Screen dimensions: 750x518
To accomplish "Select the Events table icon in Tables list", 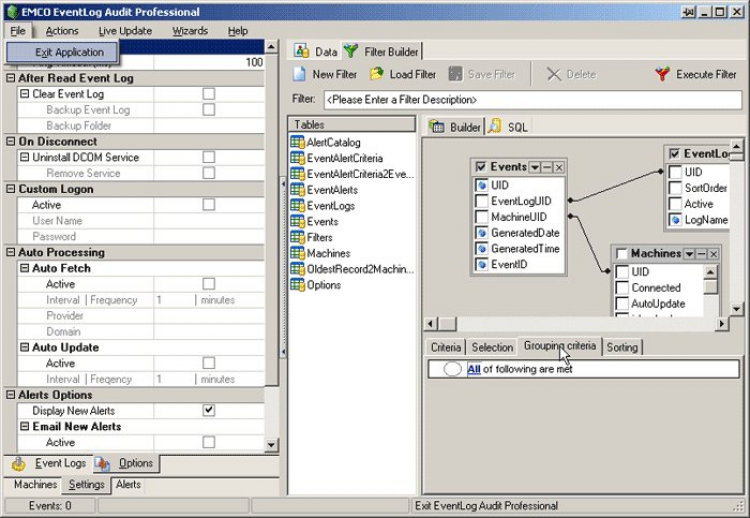I will click(298, 221).
